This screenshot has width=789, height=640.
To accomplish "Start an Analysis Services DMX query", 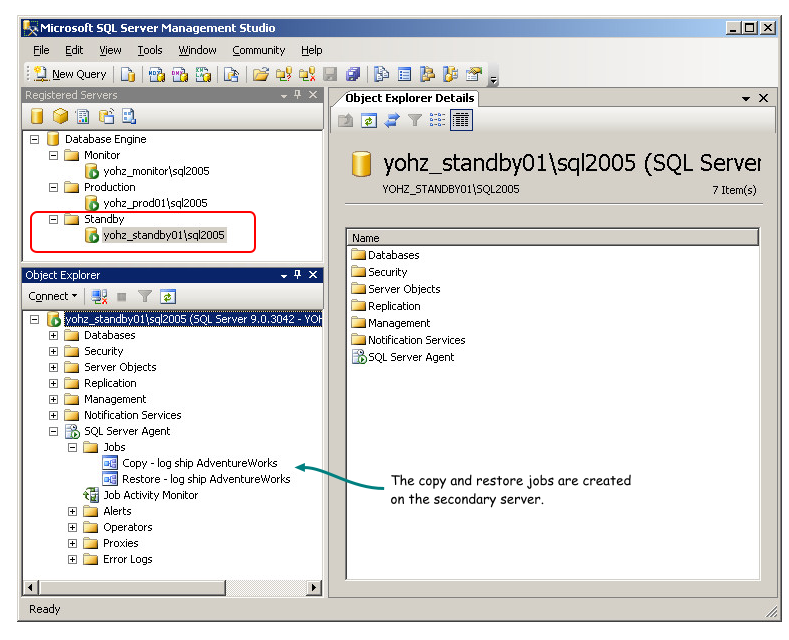I will pyautogui.click(x=180, y=74).
